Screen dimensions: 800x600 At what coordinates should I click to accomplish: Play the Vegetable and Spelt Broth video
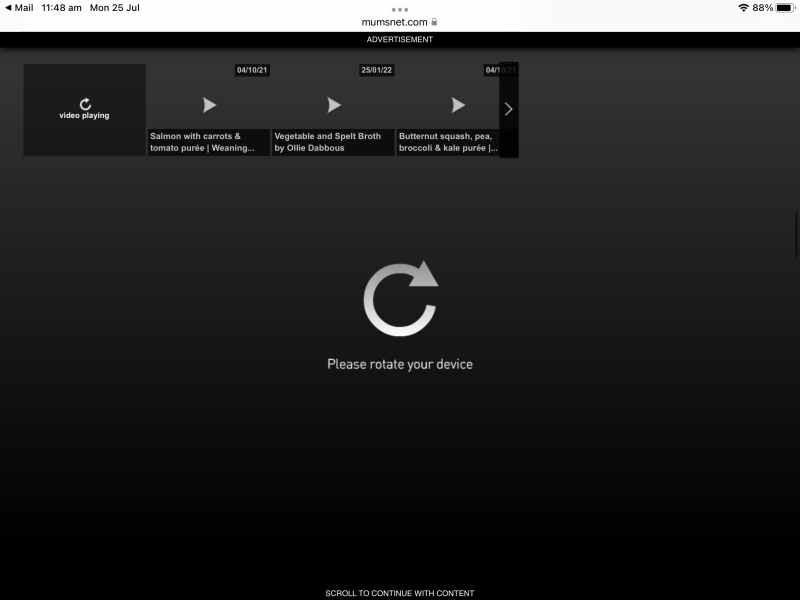click(334, 105)
